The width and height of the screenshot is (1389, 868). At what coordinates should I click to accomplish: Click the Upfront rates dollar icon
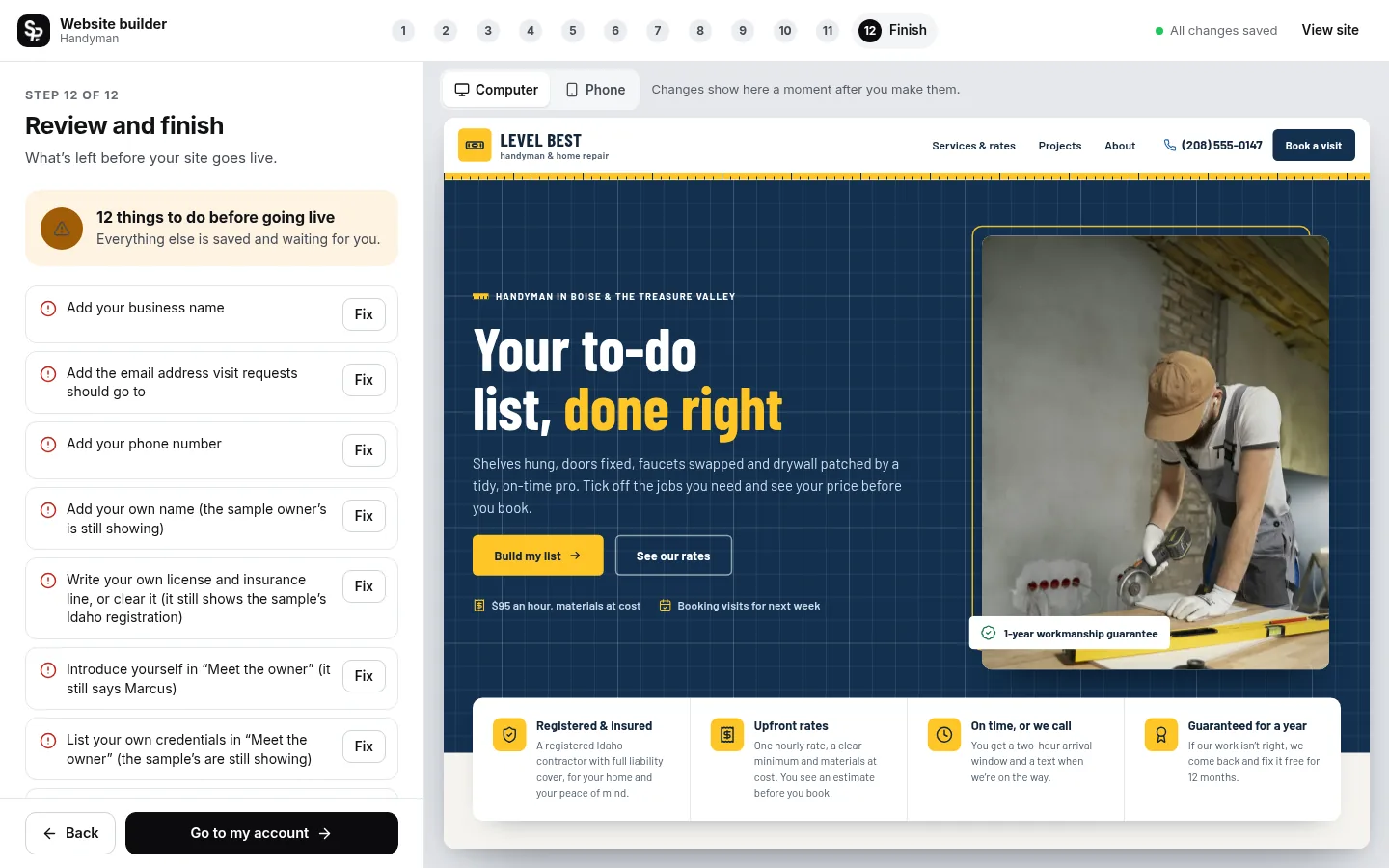727,734
